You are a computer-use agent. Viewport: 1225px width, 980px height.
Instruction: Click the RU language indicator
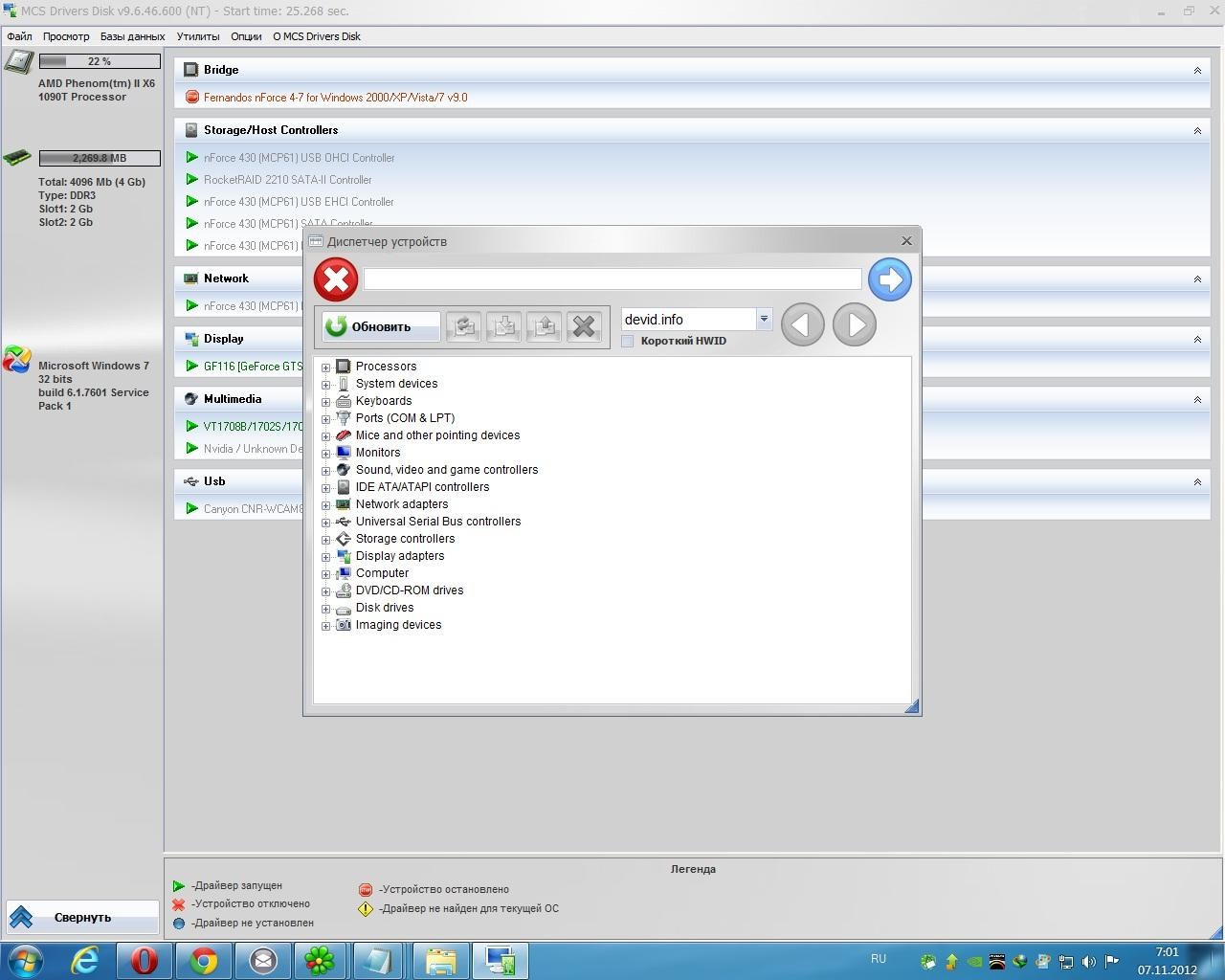(879, 958)
